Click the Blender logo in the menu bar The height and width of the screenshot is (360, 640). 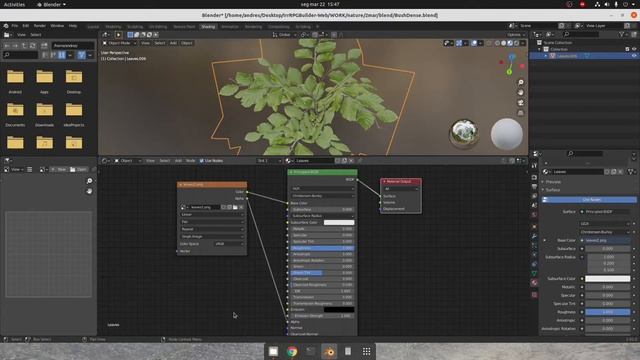click(6, 26)
